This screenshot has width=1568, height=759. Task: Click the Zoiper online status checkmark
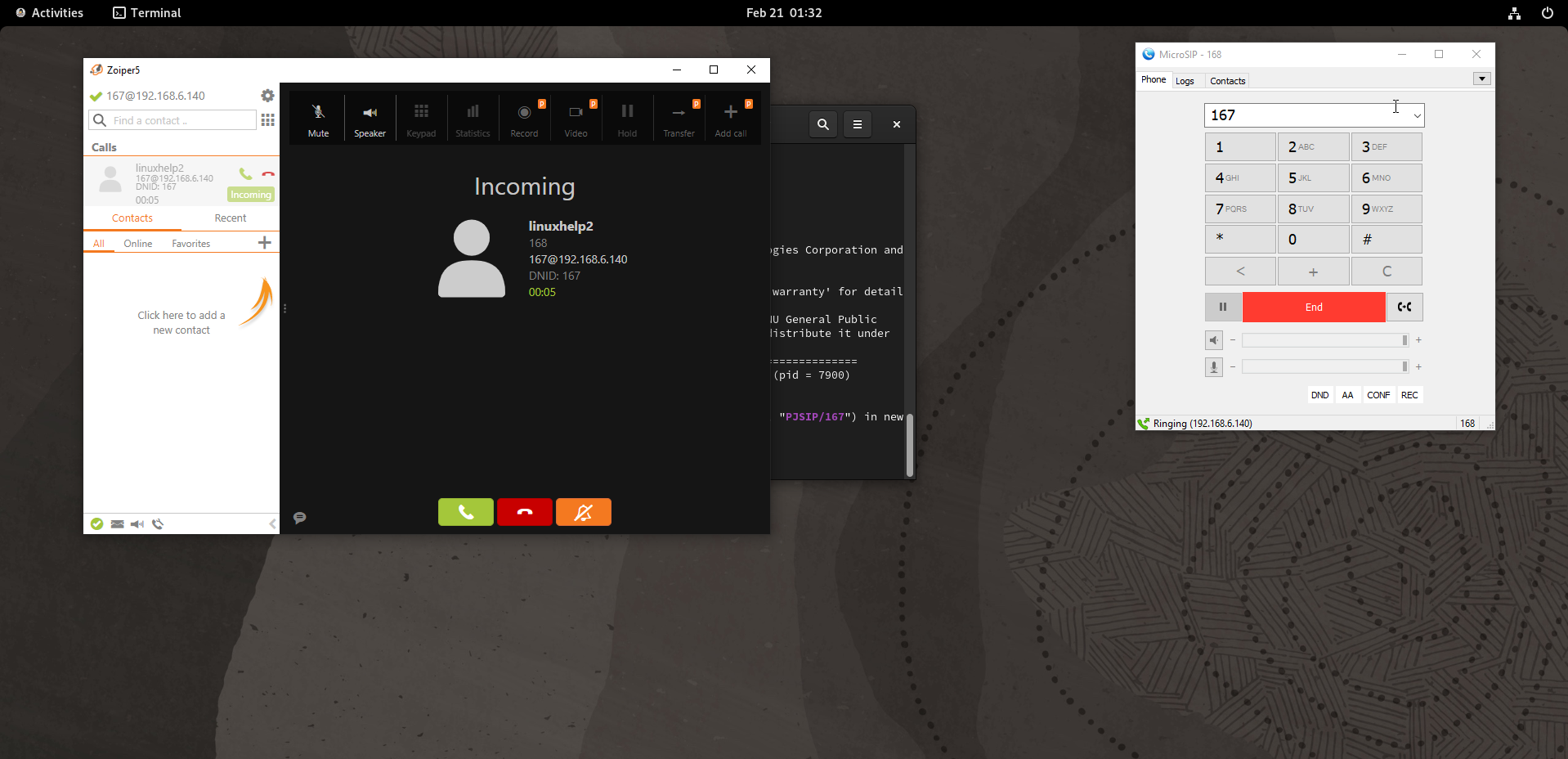(x=97, y=524)
